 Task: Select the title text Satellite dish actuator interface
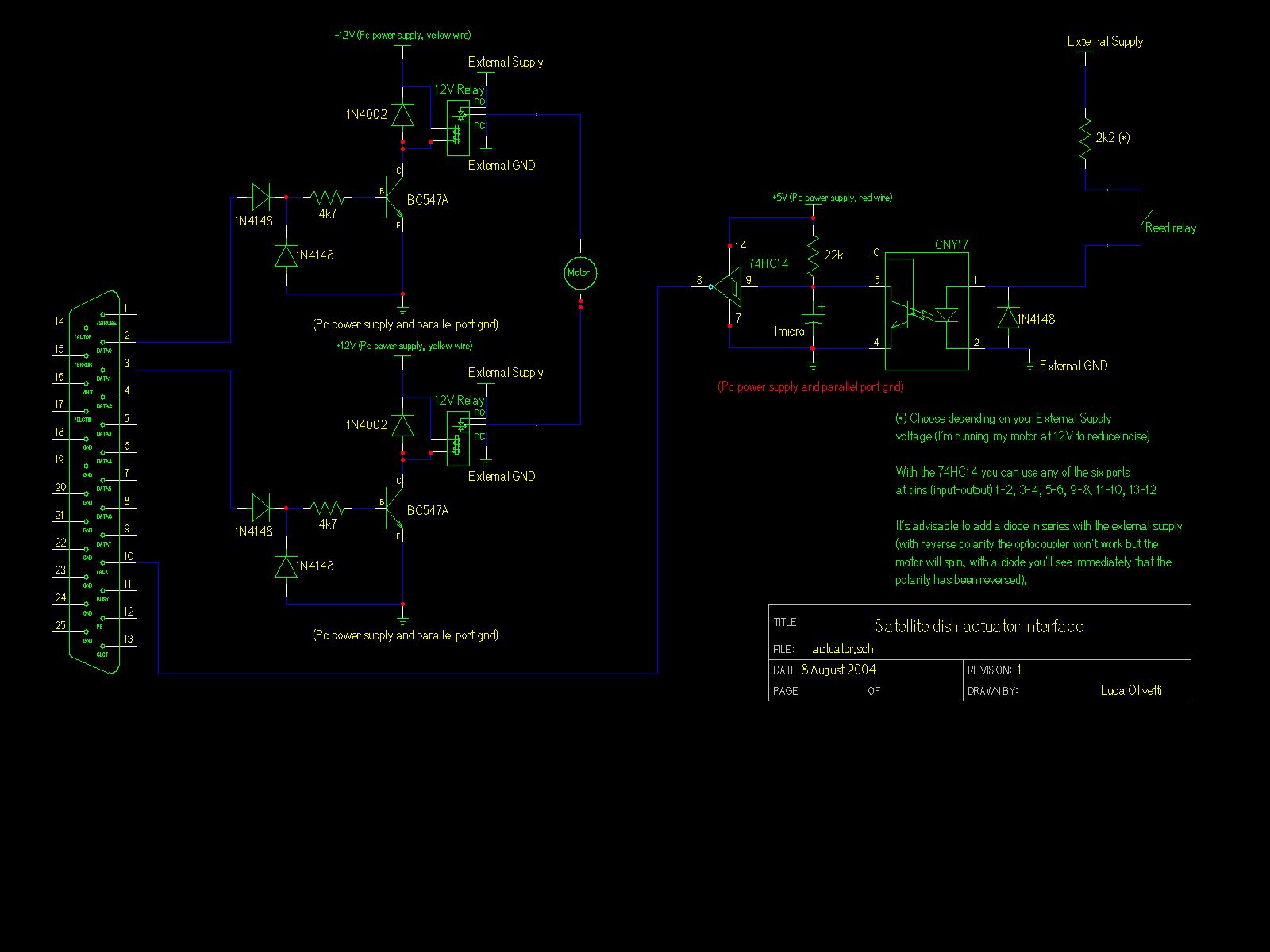[x=979, y=627]
